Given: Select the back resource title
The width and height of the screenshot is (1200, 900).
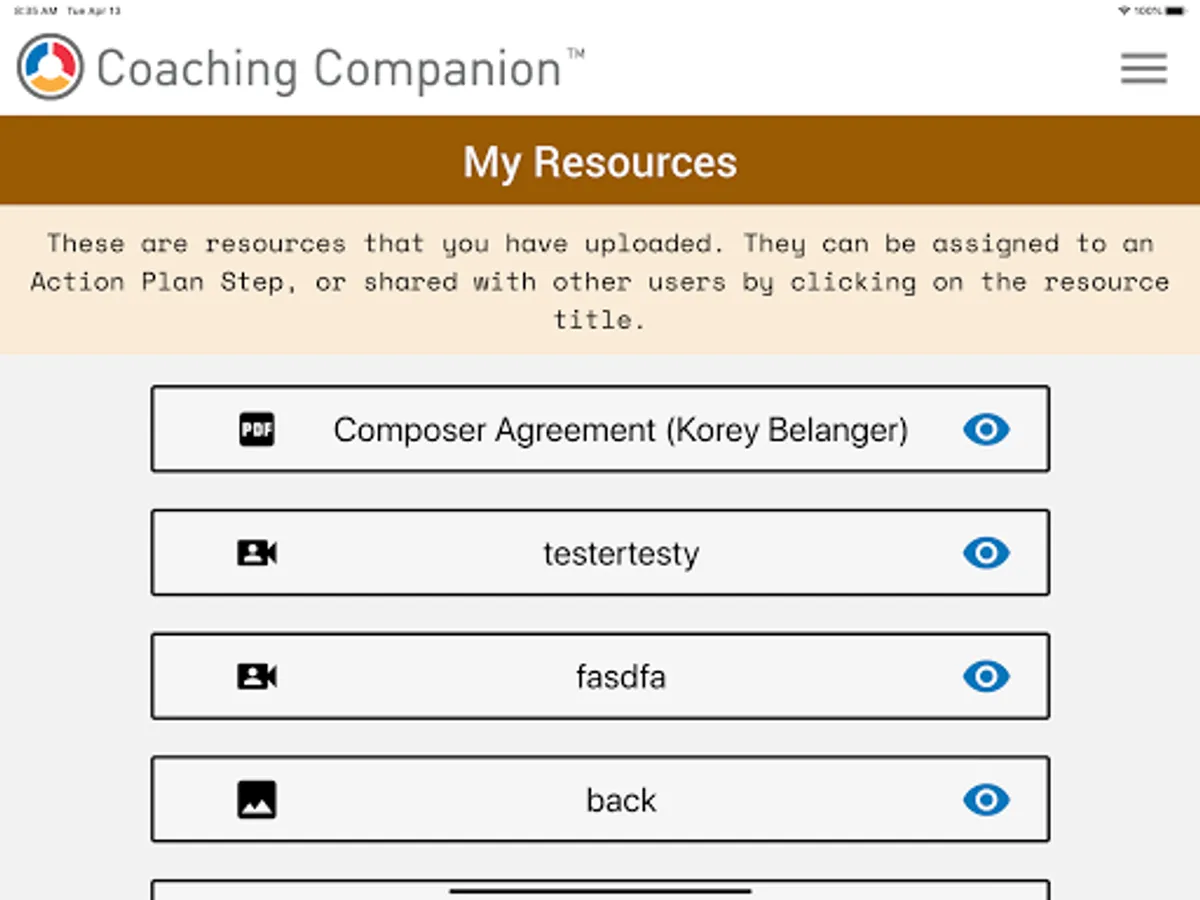Looking at the screenshot, I should 620,800.
